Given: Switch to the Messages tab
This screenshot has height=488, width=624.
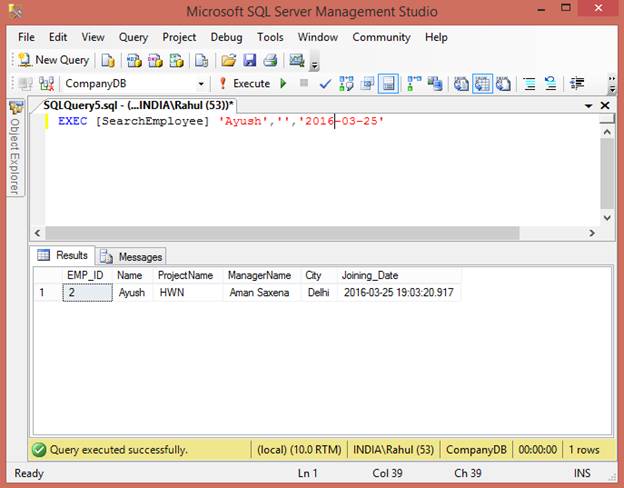Looking at the screenshot, I should (131, 257).
